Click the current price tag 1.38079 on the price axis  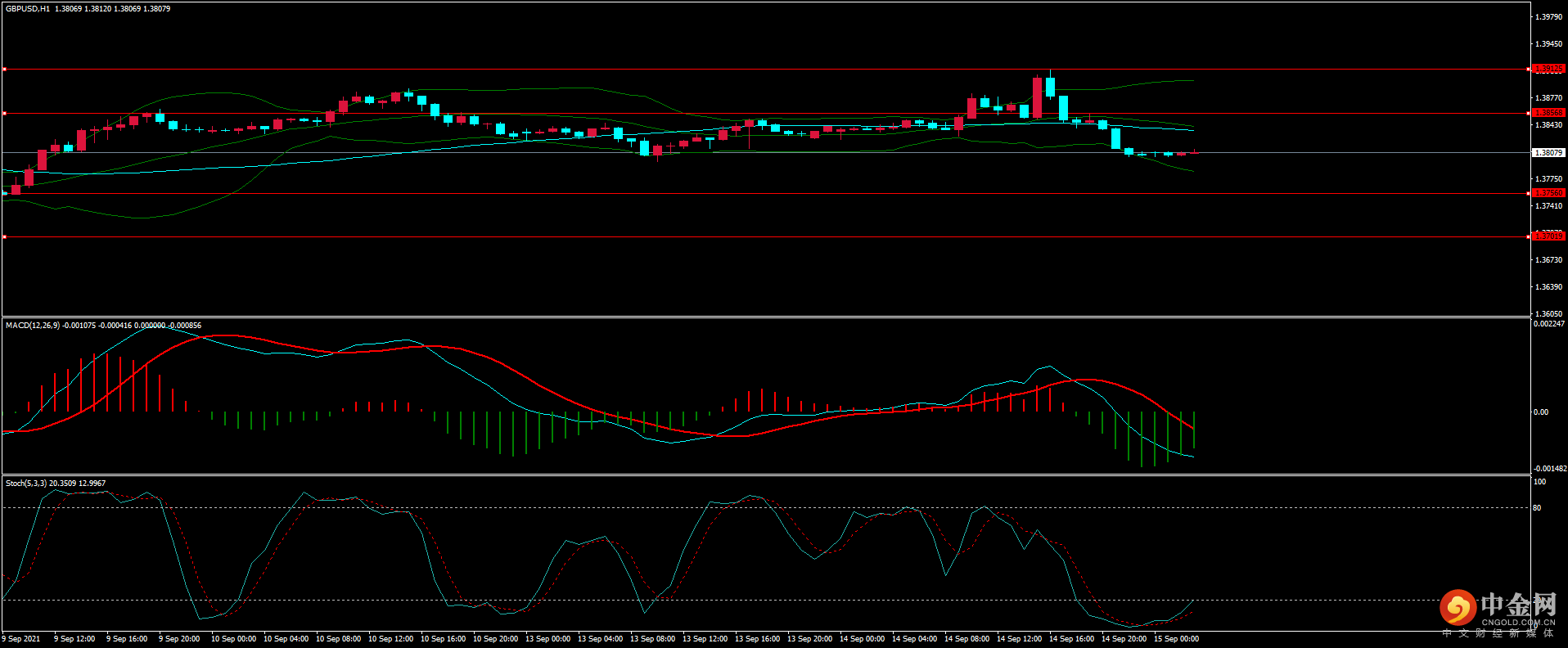1548,153
